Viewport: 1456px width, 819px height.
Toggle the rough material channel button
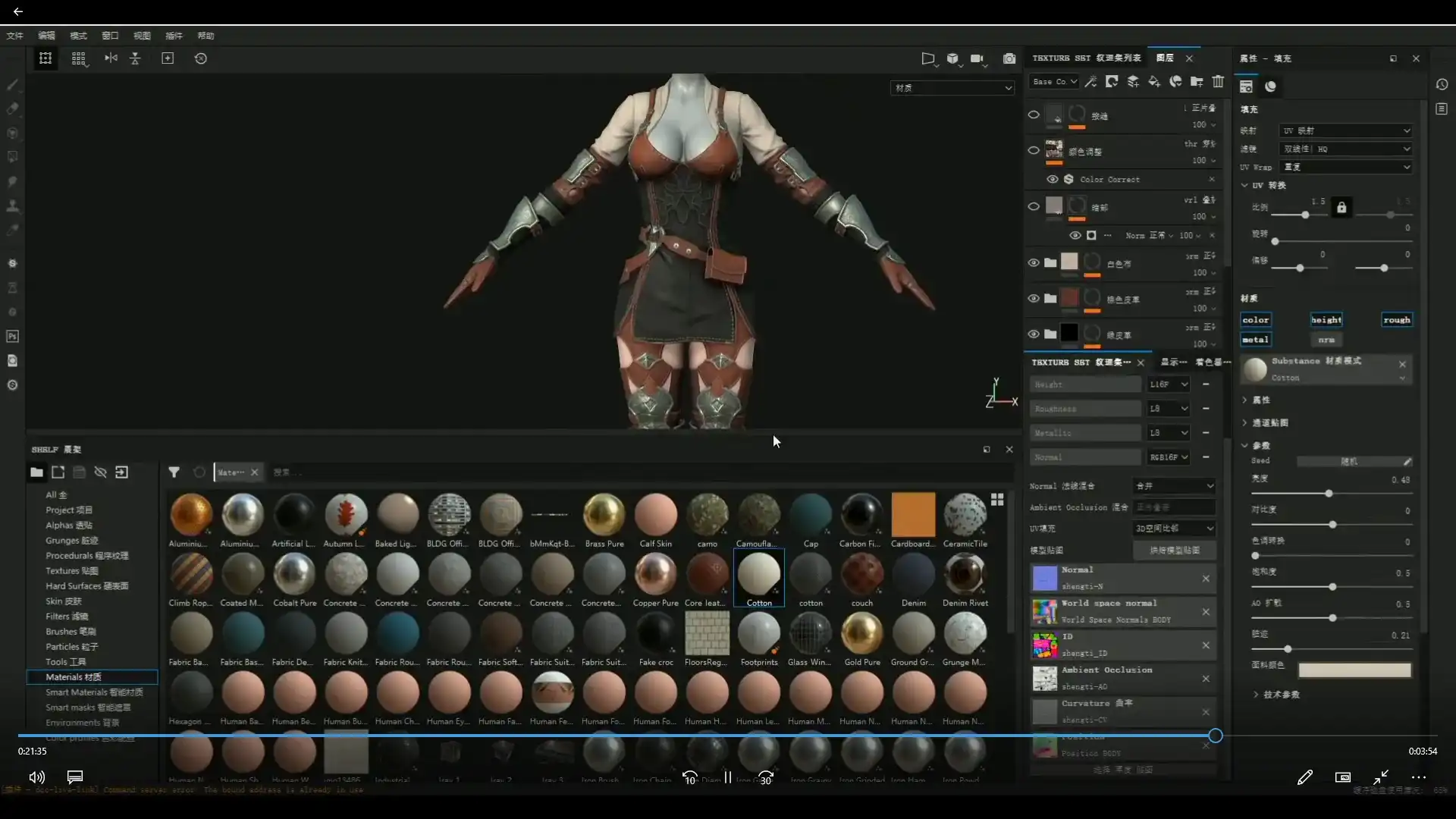click(x=1396, y=320)
